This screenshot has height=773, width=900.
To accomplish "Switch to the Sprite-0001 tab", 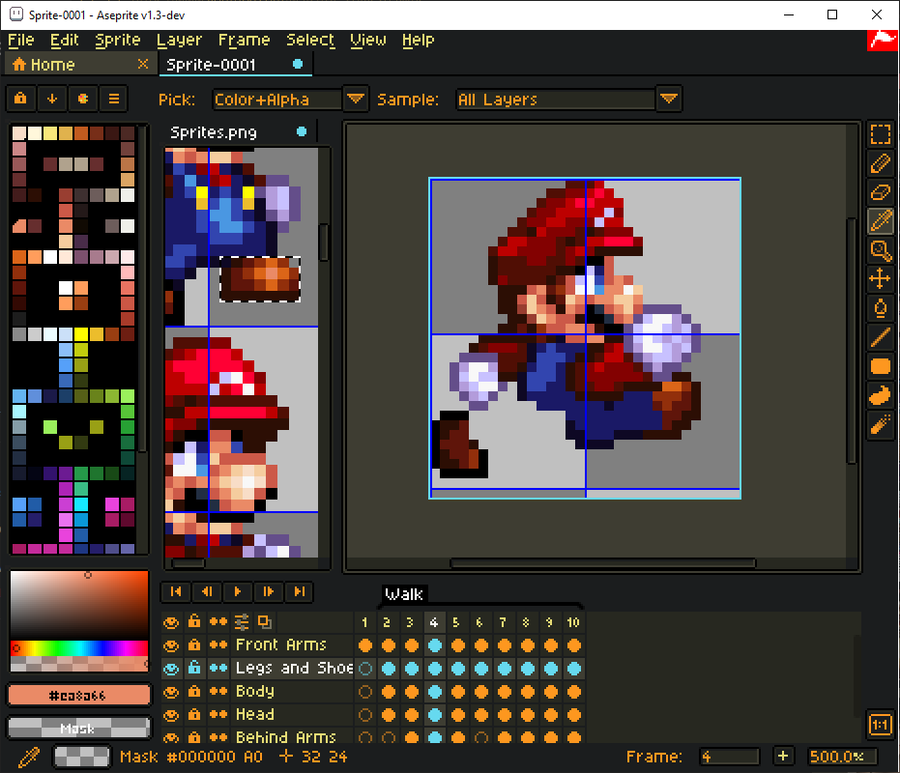I will (235, 64).
